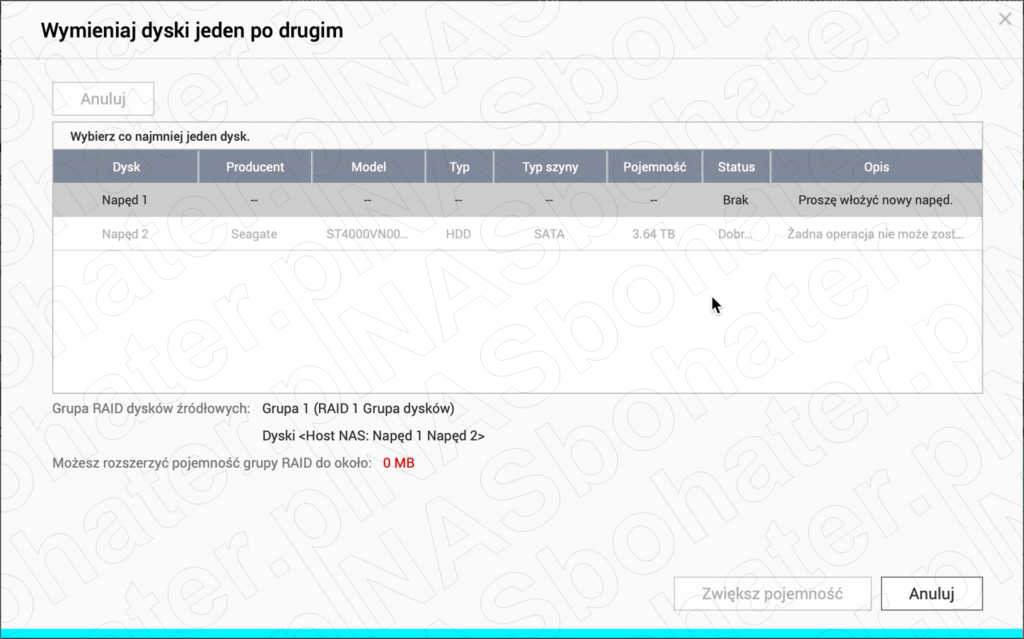Click the Status column header
The width and height of the screenshot is (1024, 639).
point(736,167)
